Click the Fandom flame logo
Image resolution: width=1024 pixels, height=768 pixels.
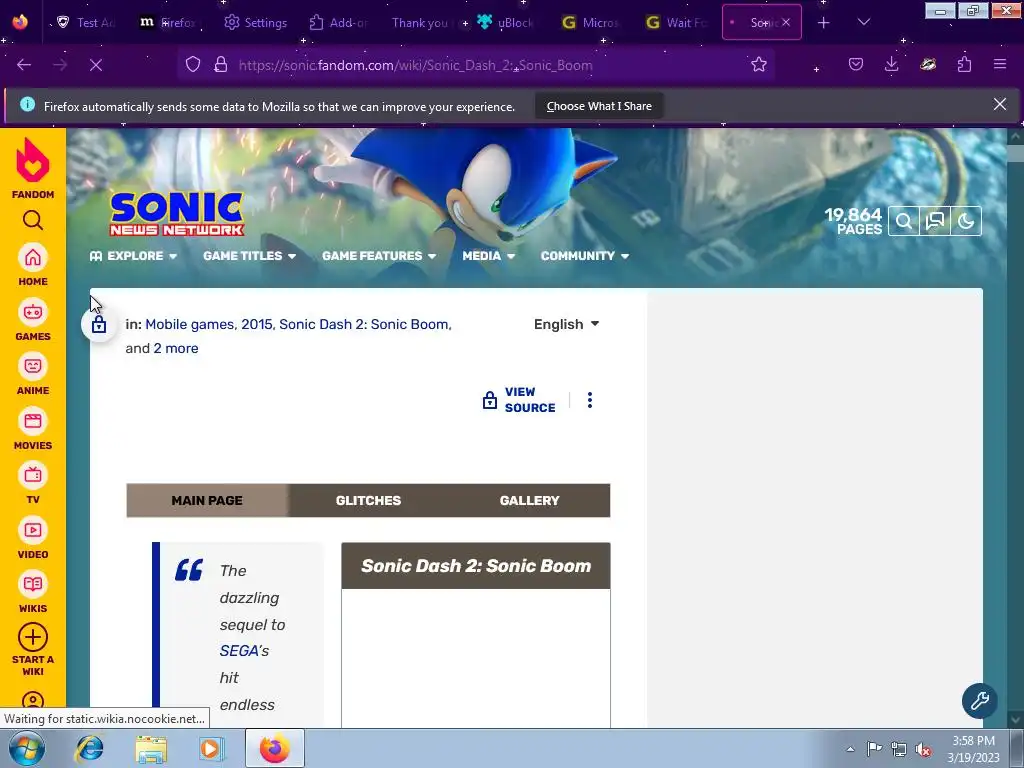(x=33, y=160)
